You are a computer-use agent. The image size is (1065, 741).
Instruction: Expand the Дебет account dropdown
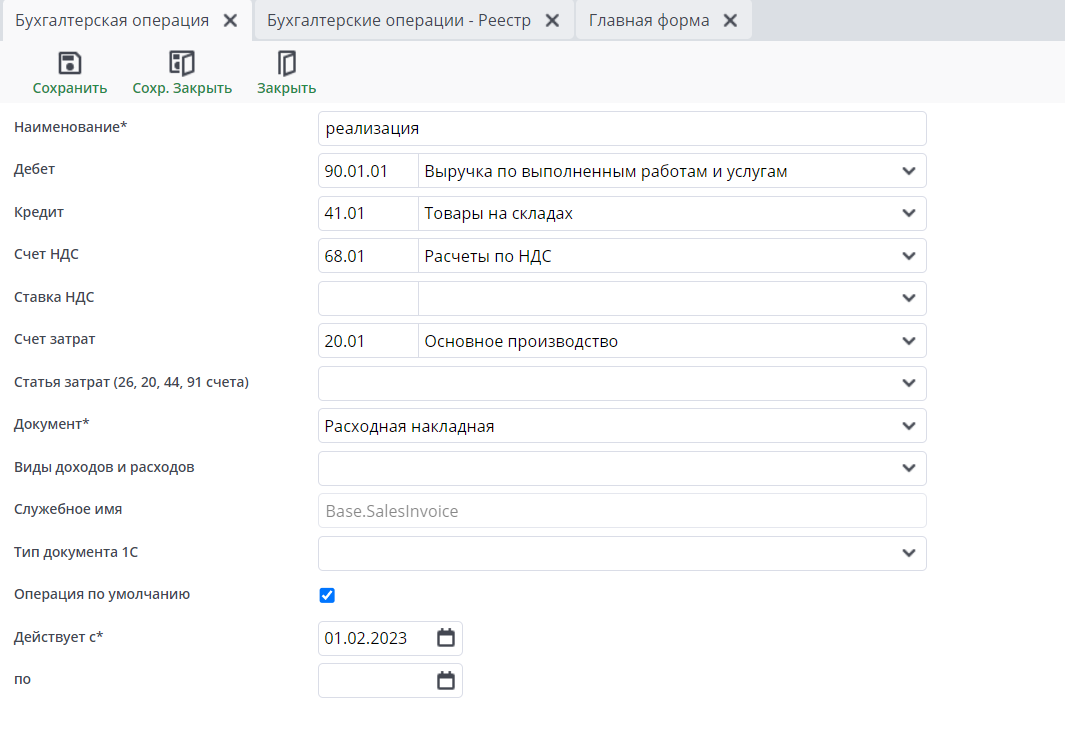[x=908, y=171]
